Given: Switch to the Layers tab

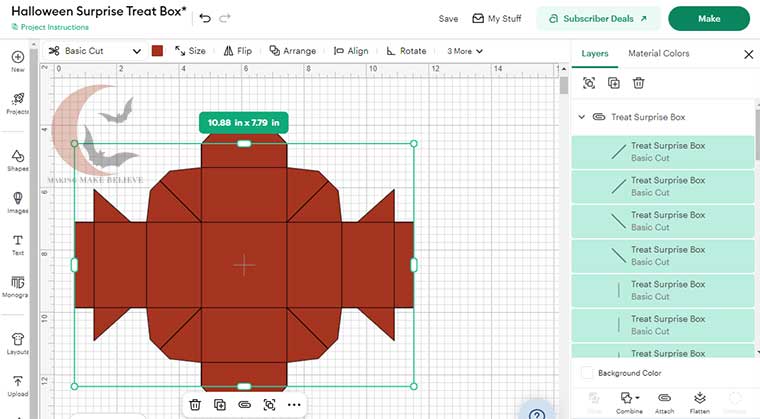Looking at the screenshot, I should pos(595,53).
